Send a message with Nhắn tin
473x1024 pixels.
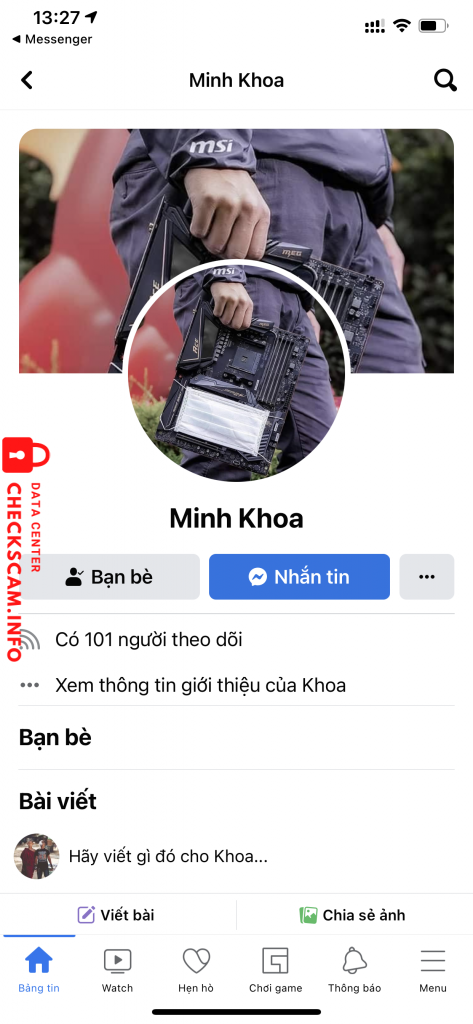[x=299, y=577]
